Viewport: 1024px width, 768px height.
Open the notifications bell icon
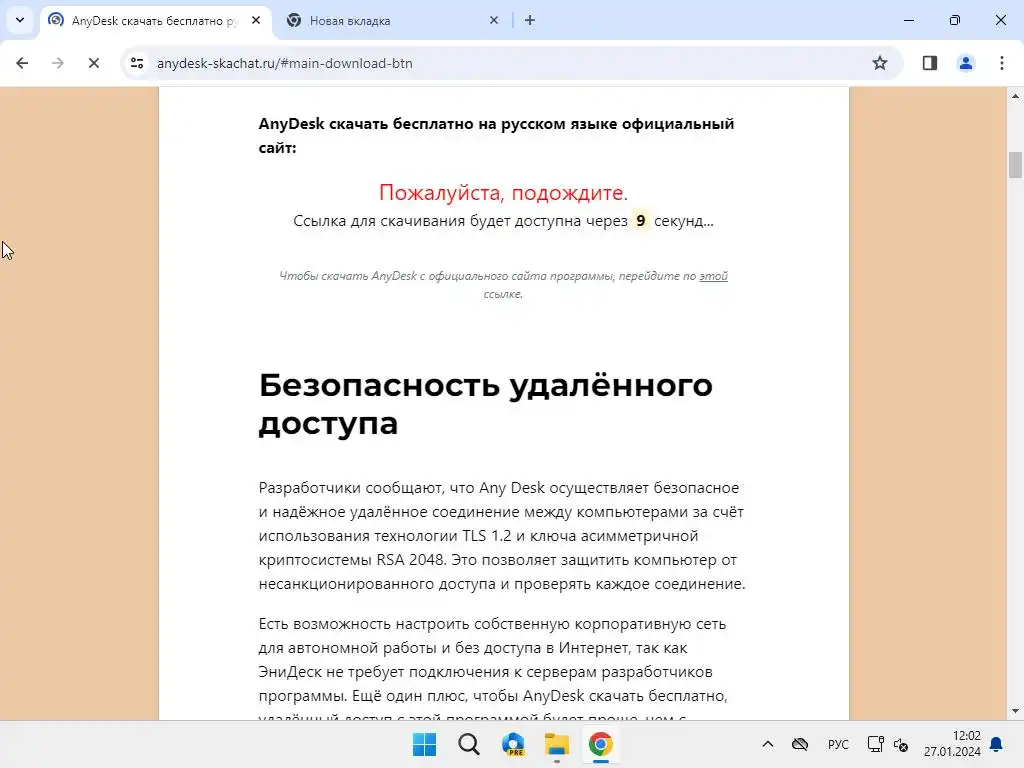(x=997, y=744)
